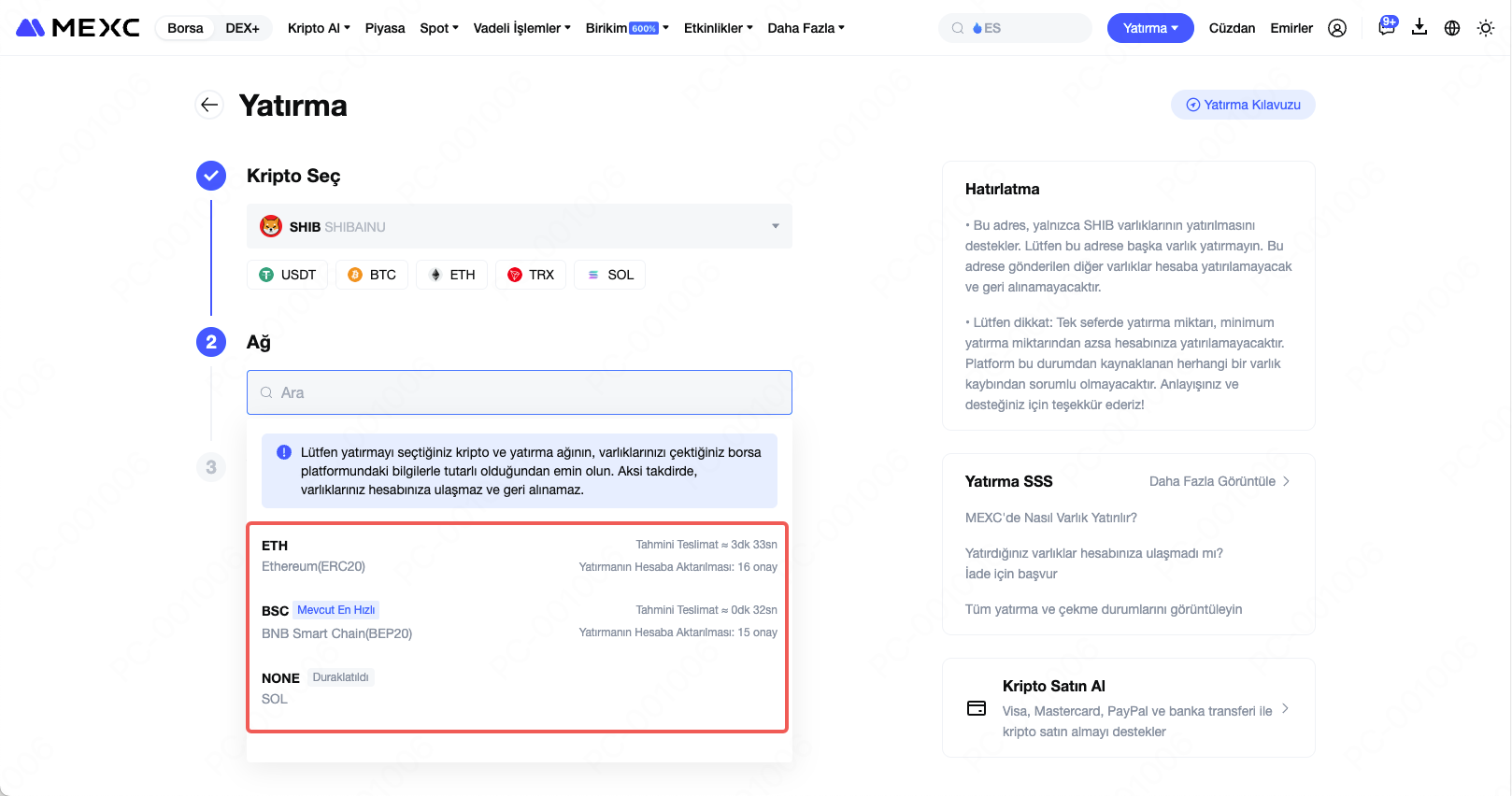Expand the Kripto Al menu
The height and width of the screenshot is (796, 1512).
click(319, 28)
